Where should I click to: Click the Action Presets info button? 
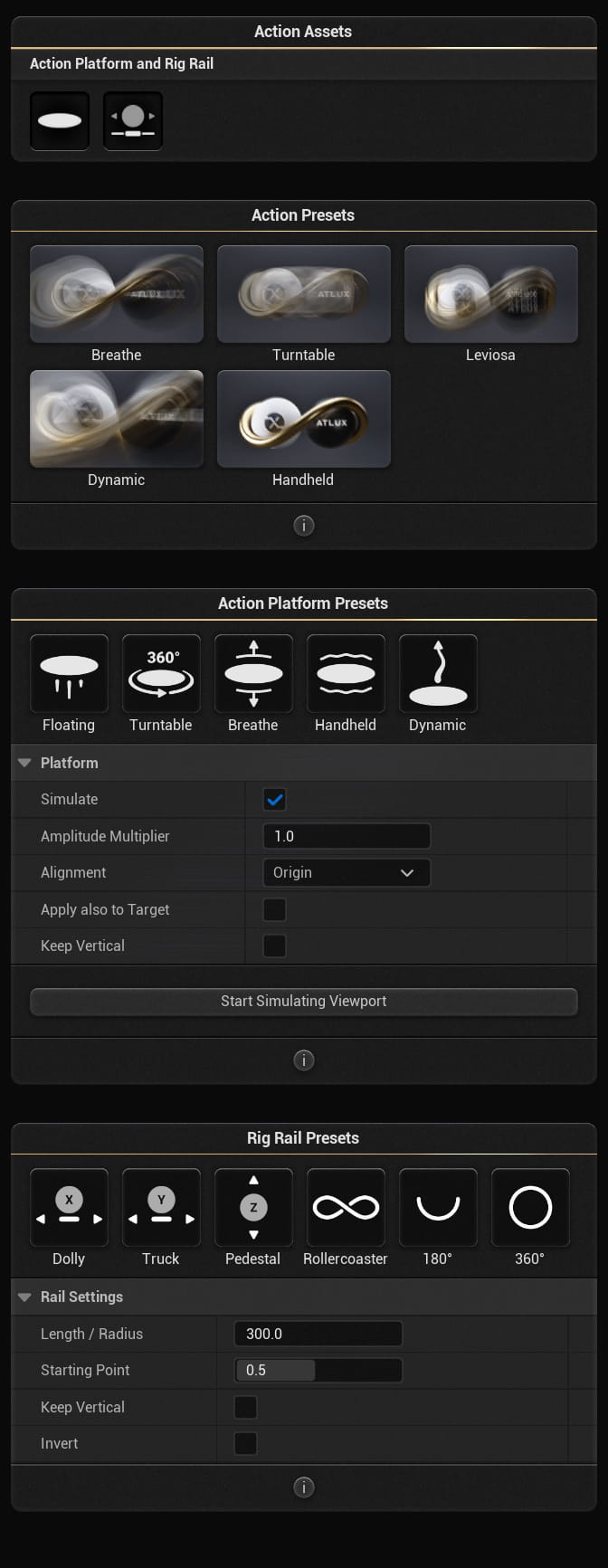[304, 526]
